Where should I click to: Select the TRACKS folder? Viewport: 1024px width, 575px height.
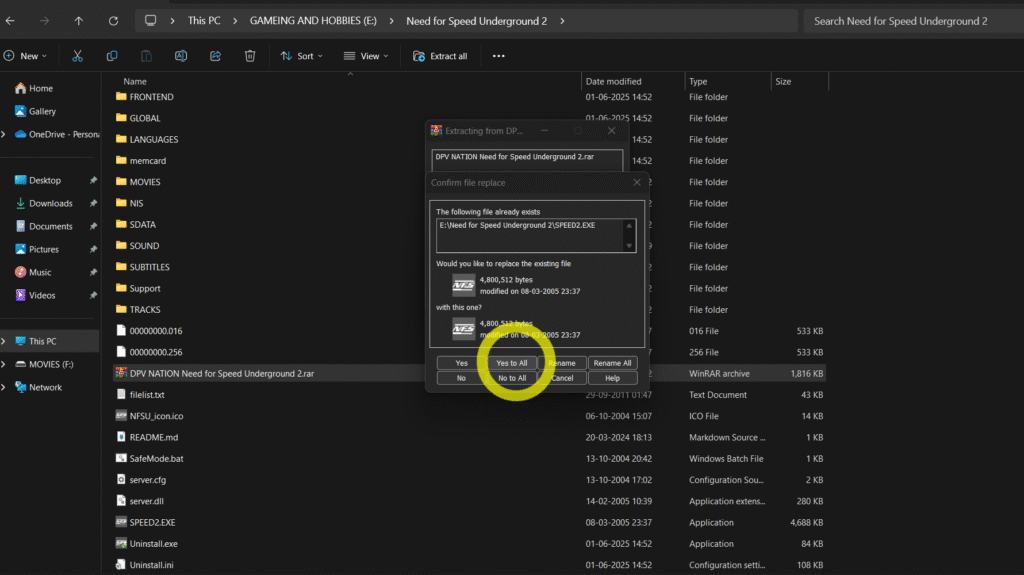click(x=138, y=310)
